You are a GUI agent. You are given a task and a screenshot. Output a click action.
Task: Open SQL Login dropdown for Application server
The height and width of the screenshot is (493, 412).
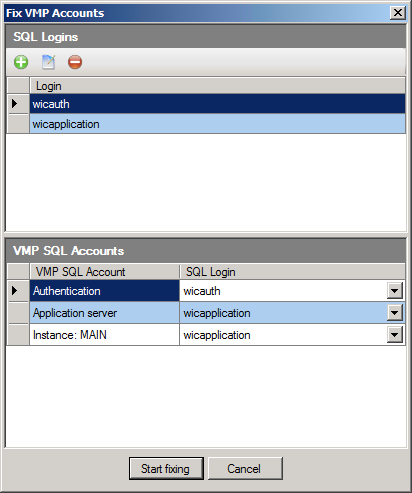coord(395,313)
